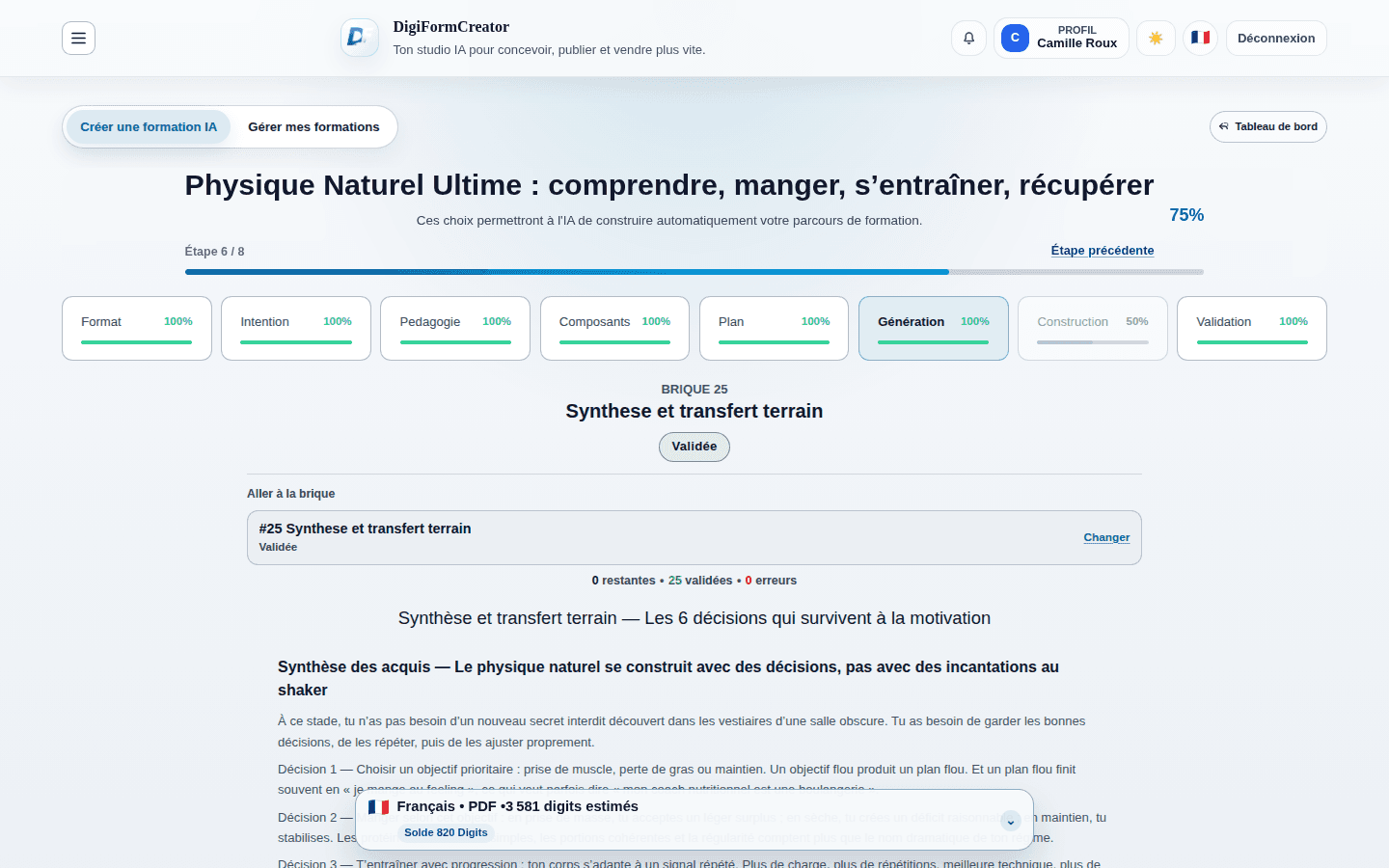The width and height of the screenshot is (1389, 868).
Task: Select the Composants step card
Action: pos(614,329)
